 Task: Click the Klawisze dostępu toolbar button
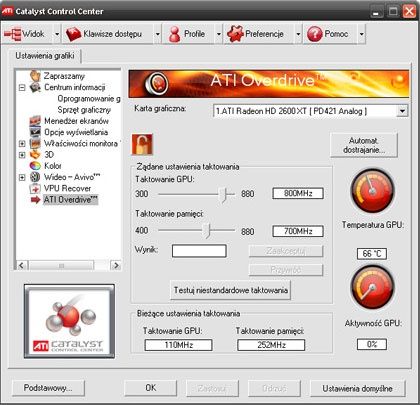(108, 34)
